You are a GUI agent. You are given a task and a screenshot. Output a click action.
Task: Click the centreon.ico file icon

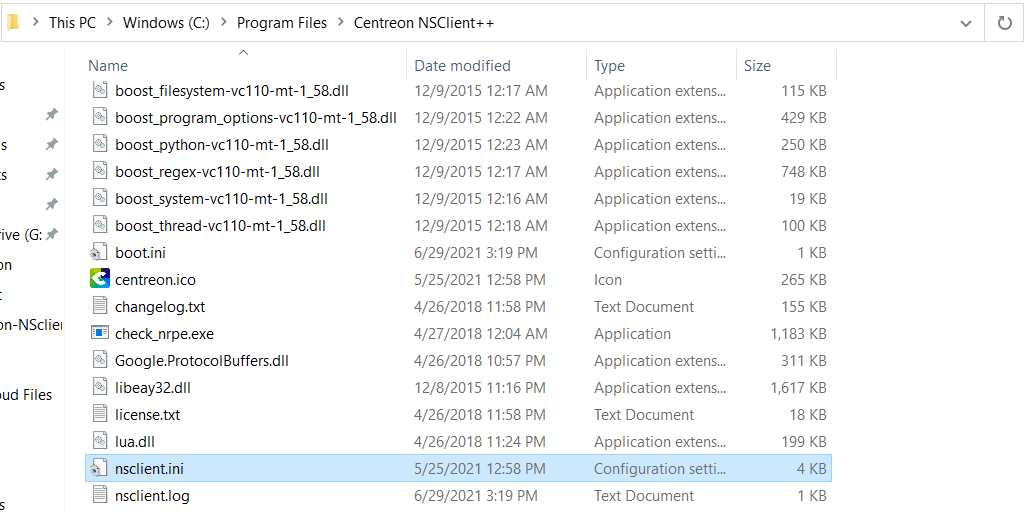pyautogui.click(x=99, y=280)
